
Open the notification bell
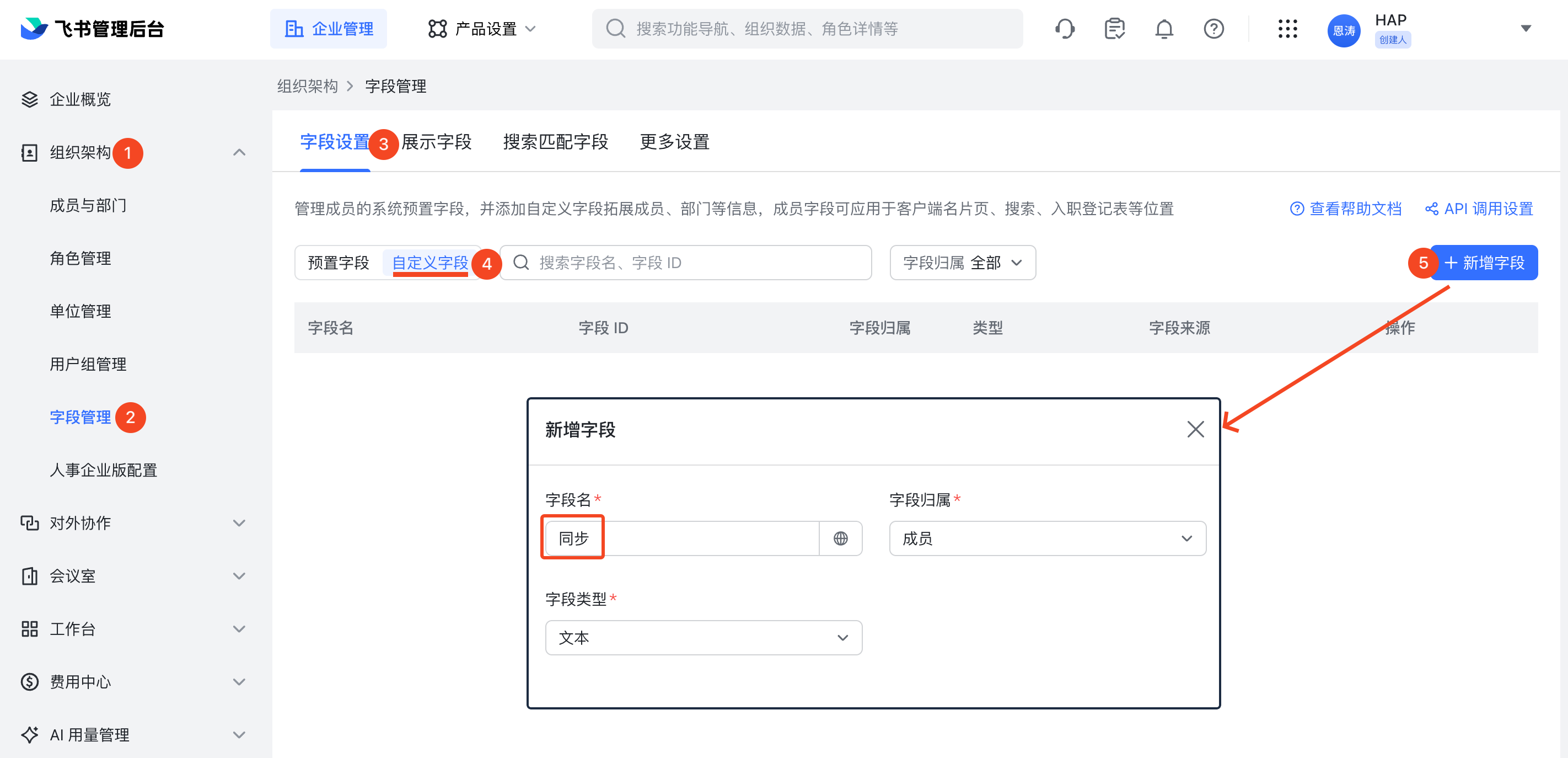[1164, 29]
